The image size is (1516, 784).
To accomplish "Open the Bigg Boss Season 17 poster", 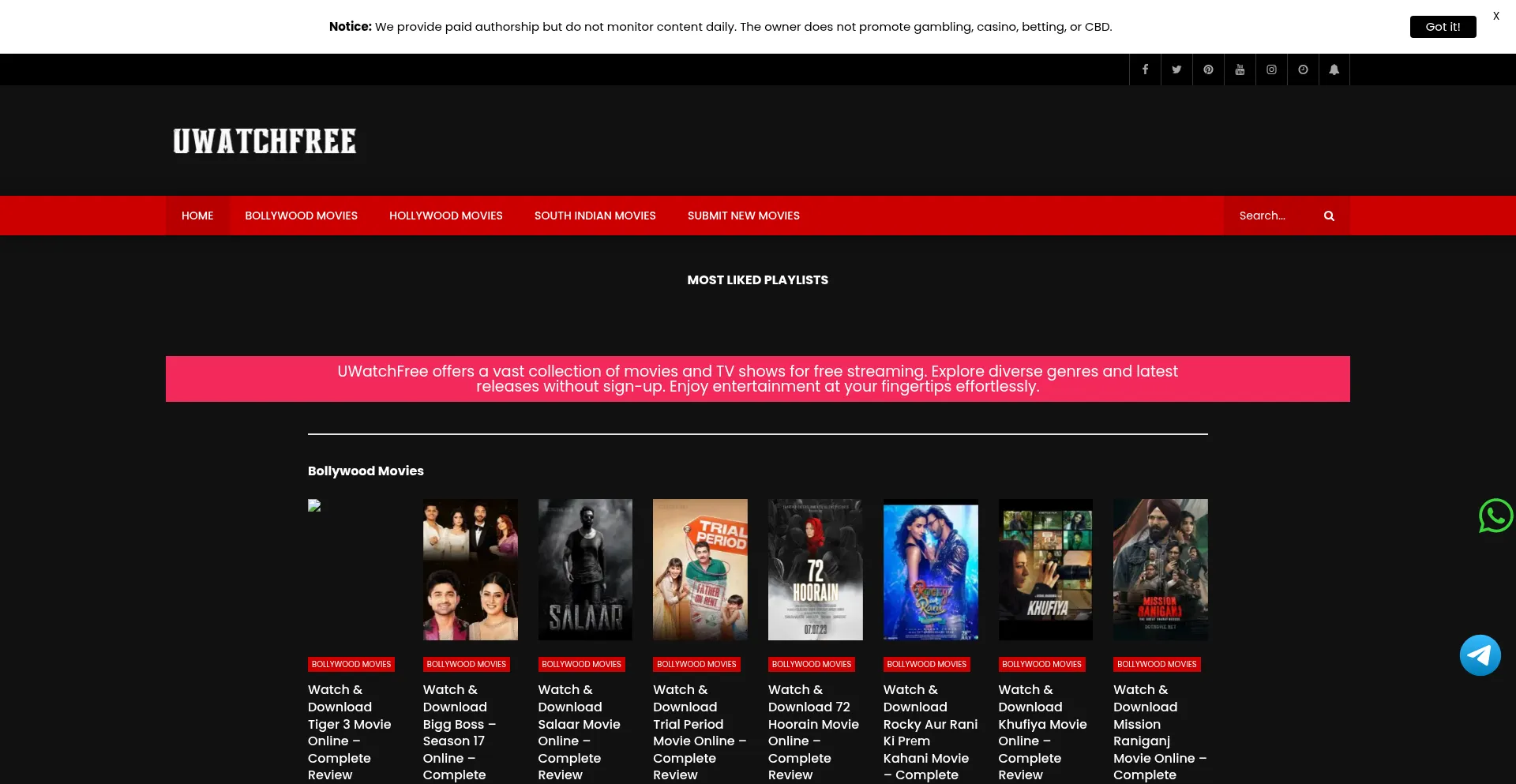I will pos(470,569).
